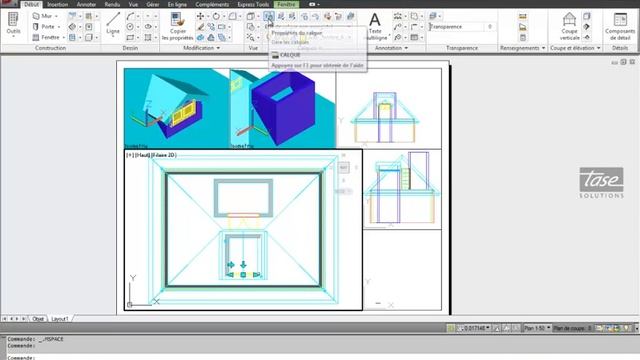The width and height of the screenshot is (640, 360).
Task: Select the front elevation viewport top right
Action: coord(389,108)
